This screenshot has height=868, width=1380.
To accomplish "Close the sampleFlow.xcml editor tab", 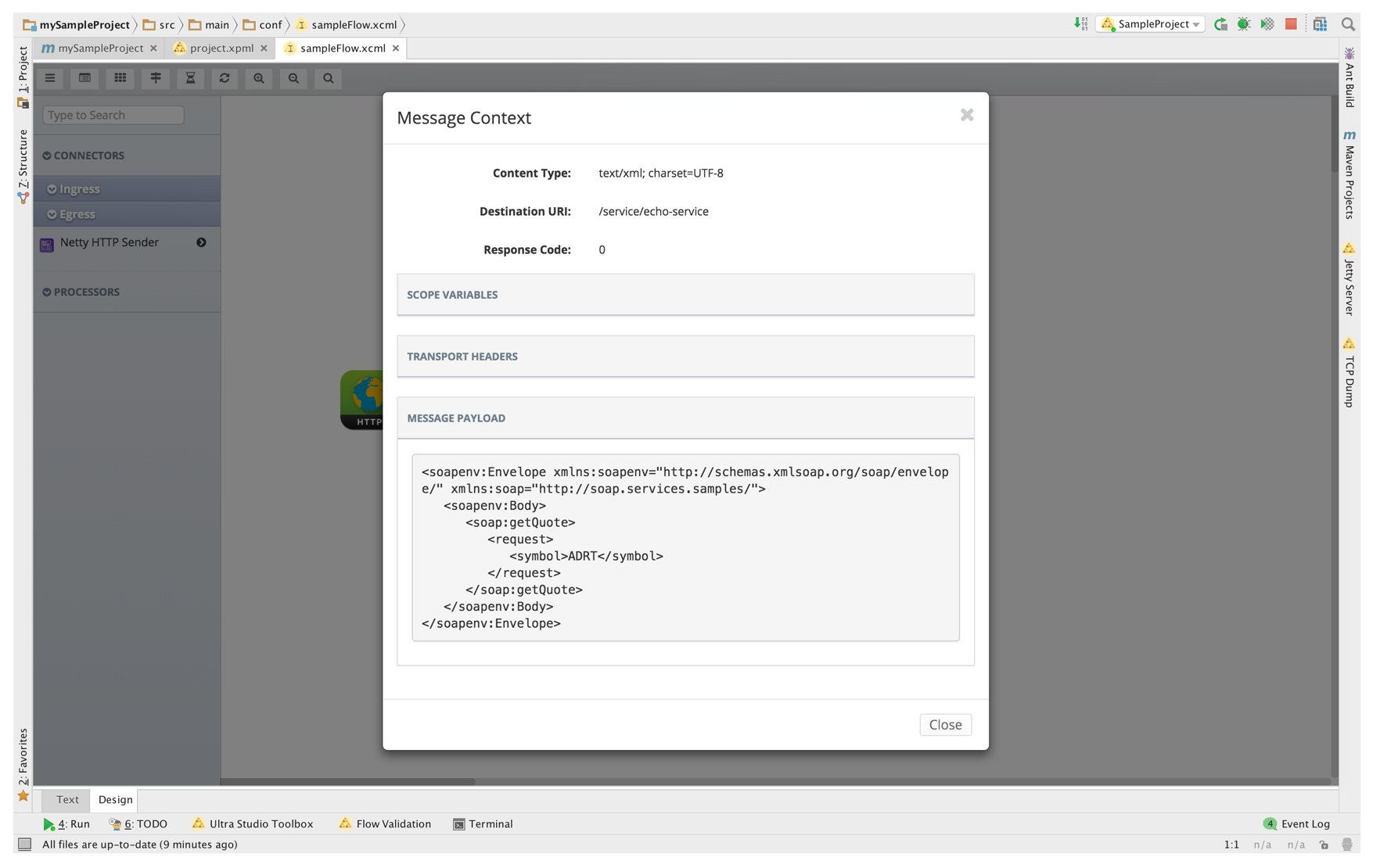I will pos(396,48).
